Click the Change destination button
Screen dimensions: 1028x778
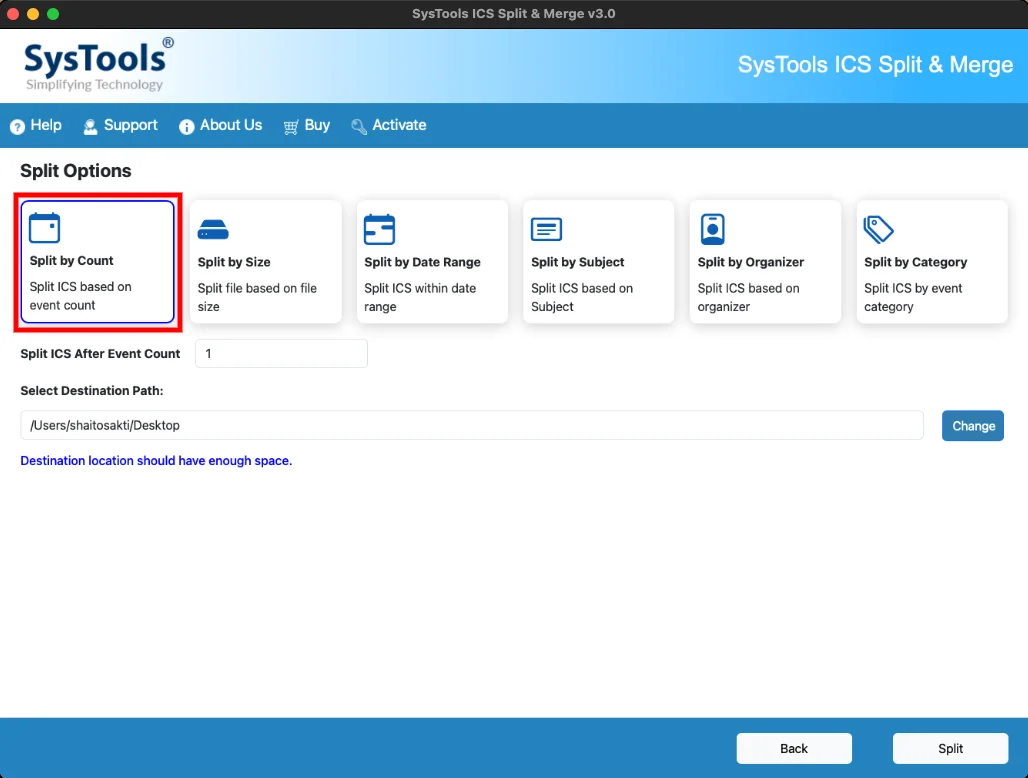tap(973, 426)
